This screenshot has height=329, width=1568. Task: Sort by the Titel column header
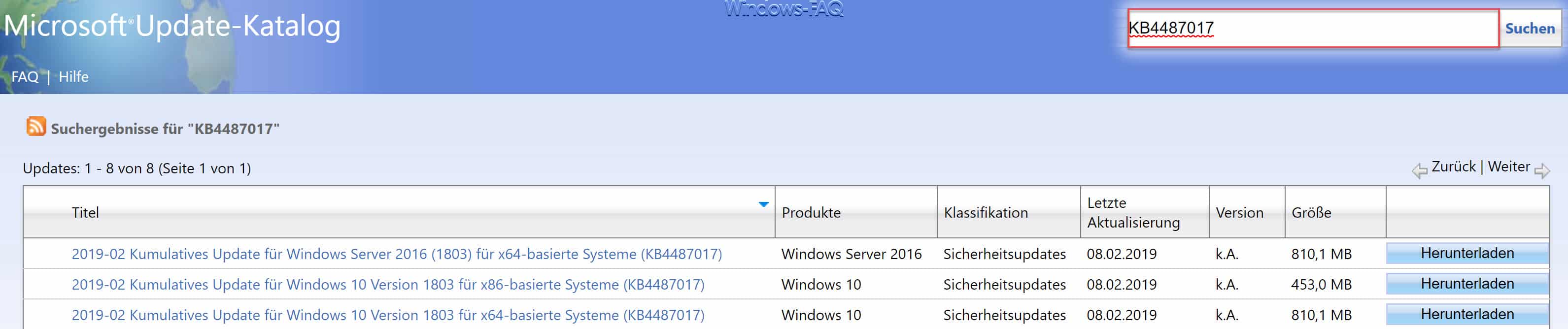pos(85,212)
